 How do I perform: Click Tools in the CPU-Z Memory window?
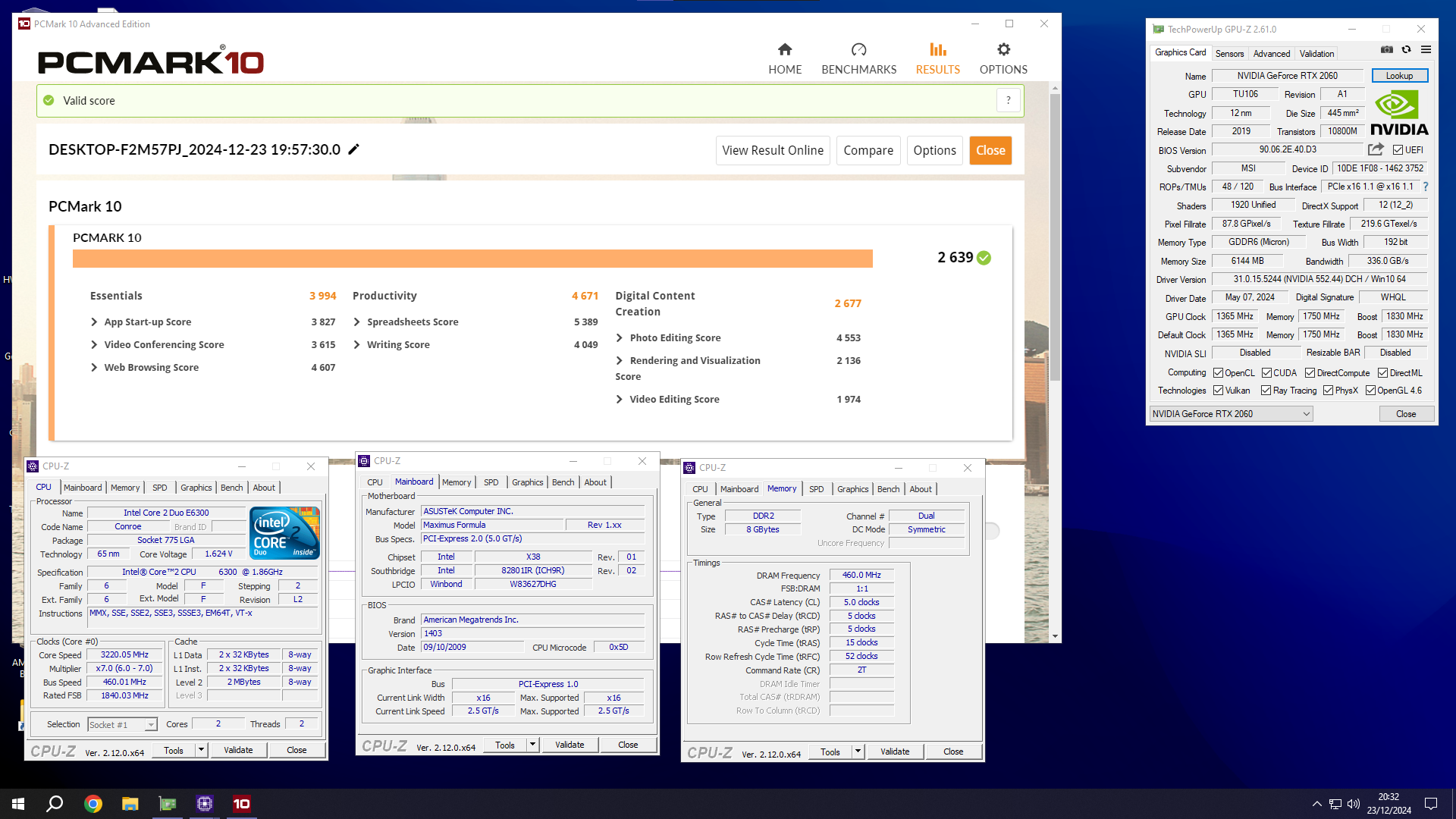[x=830, y=752]
